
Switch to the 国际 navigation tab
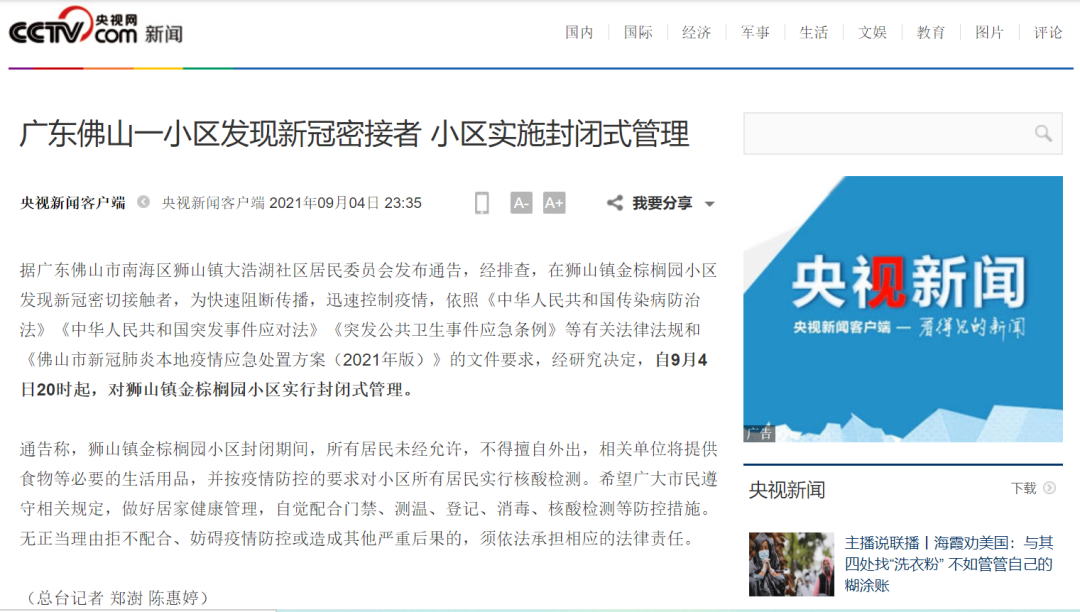638,31
